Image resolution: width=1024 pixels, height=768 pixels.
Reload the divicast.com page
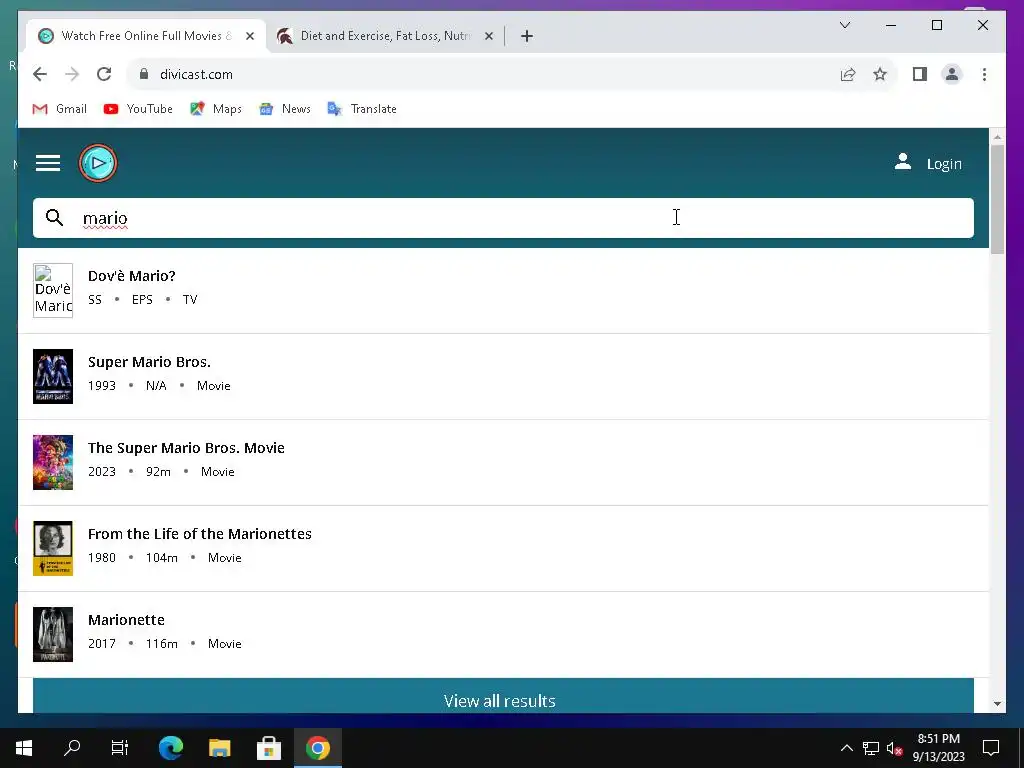[104, 74]
